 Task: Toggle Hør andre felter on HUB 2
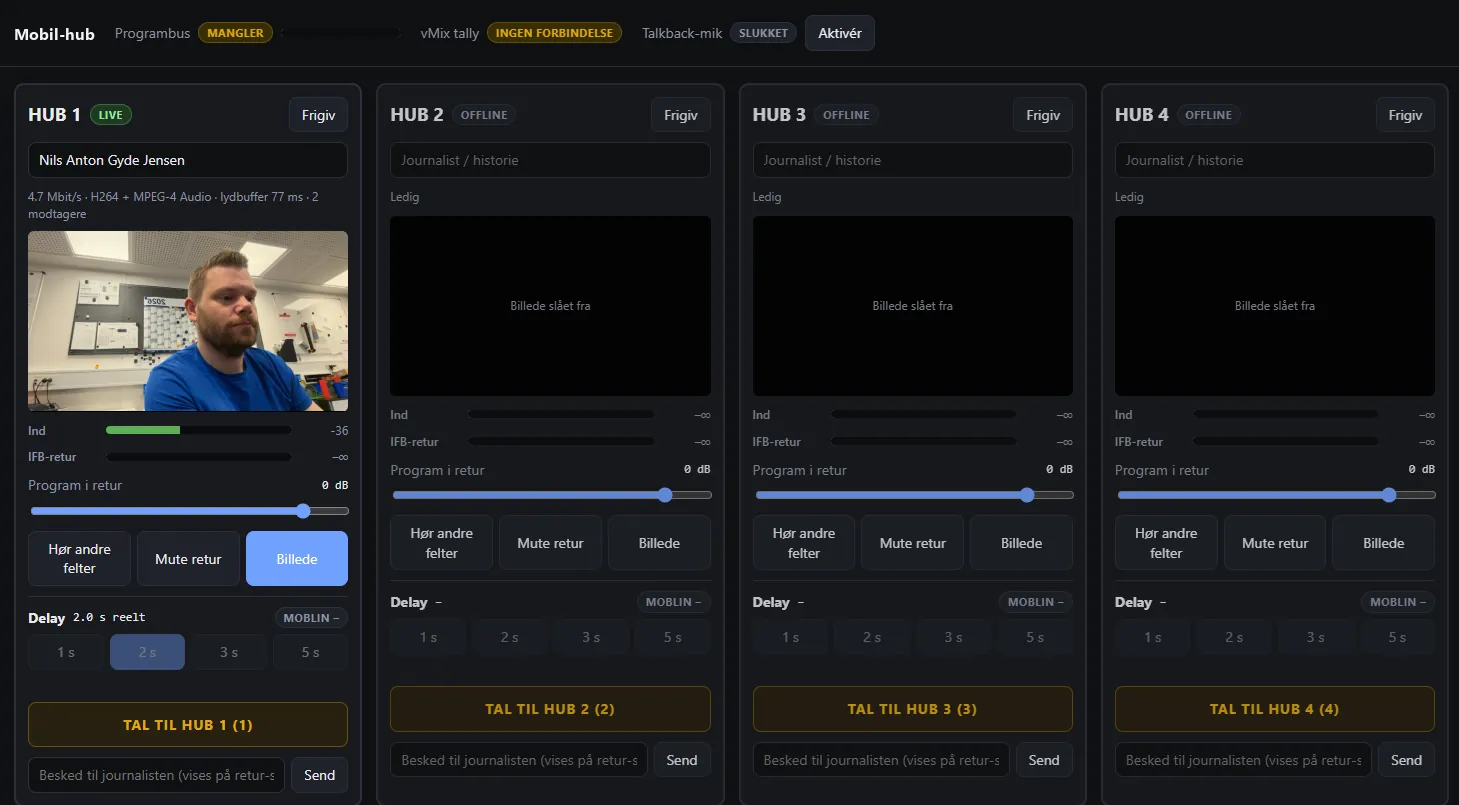442,543
